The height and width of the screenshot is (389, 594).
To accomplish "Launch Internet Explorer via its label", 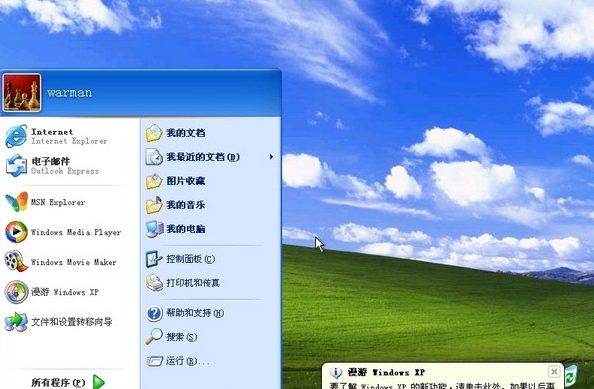I will click(x=69, y=136).
